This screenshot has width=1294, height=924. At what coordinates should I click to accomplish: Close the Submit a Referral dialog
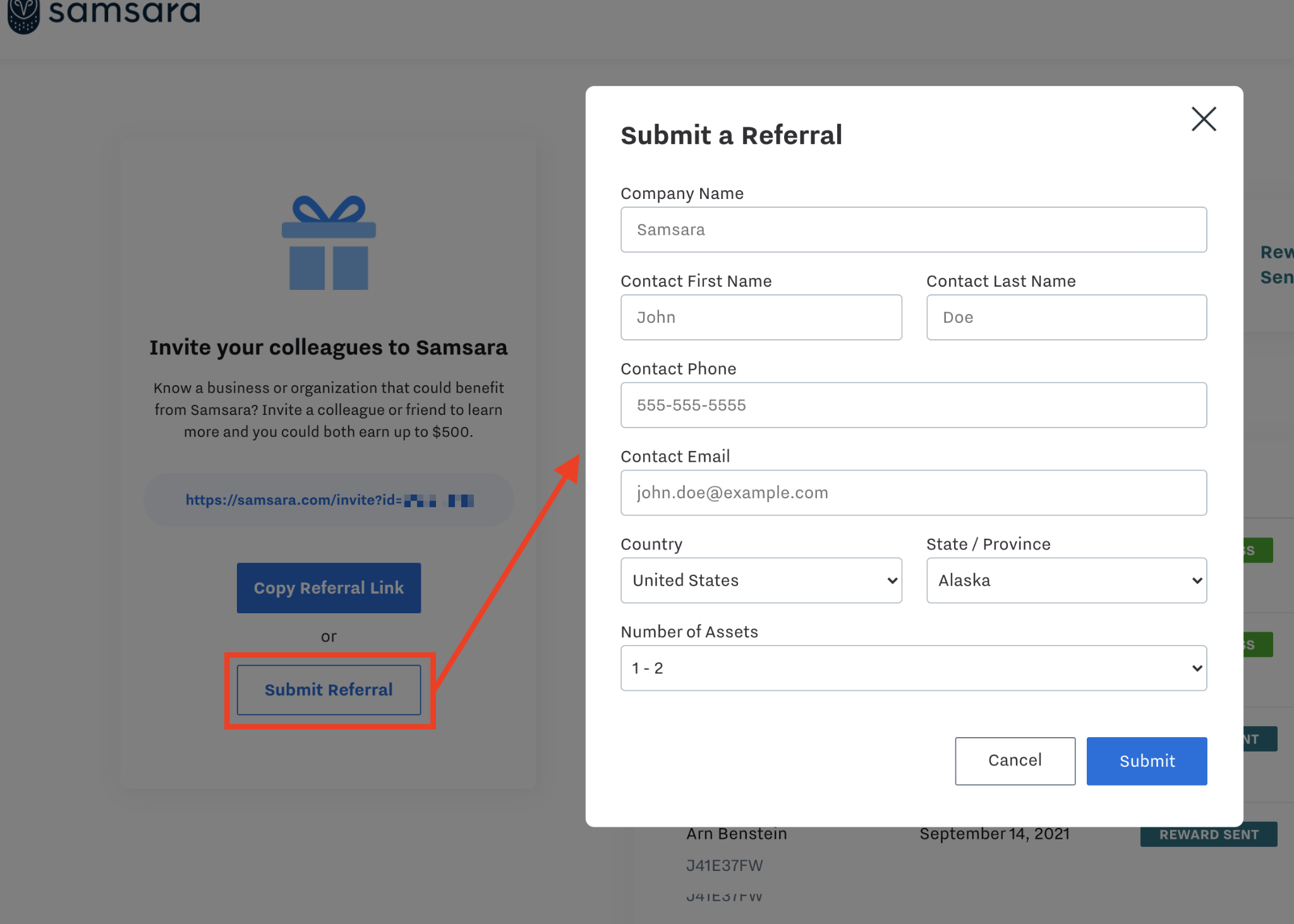[1204, 119]
